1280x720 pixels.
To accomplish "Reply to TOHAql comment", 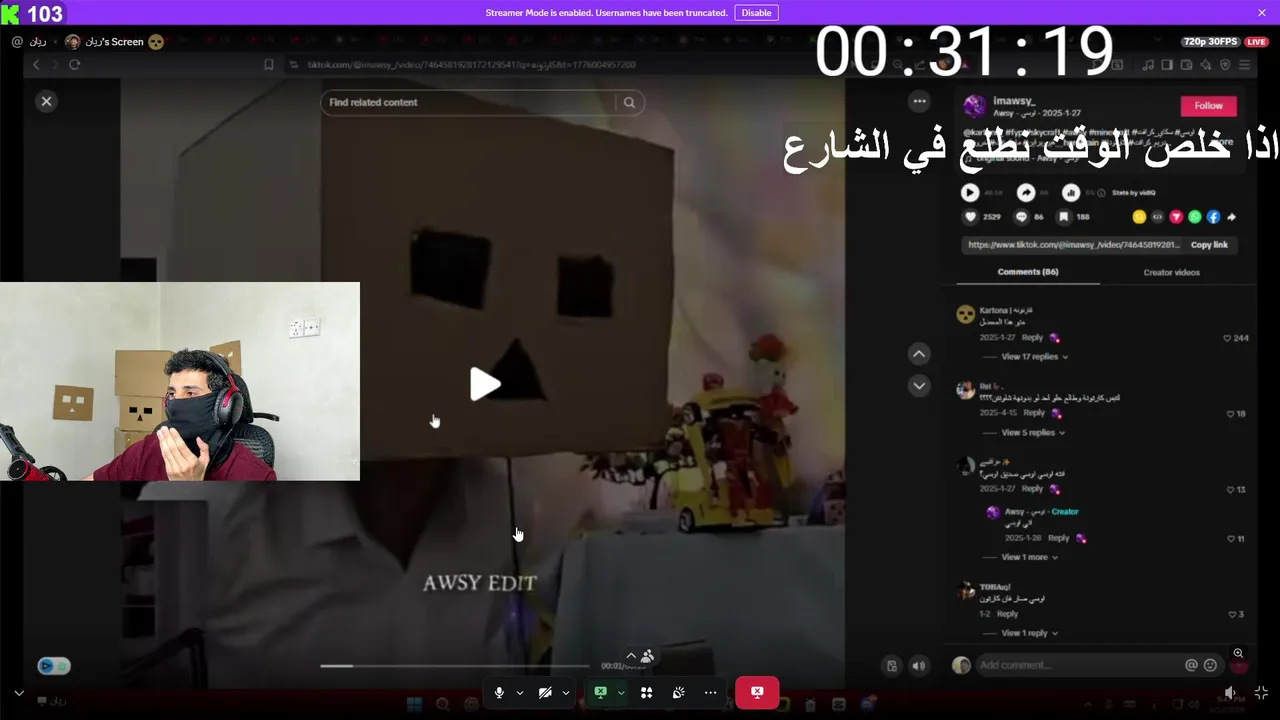I will coord(1007,614).
